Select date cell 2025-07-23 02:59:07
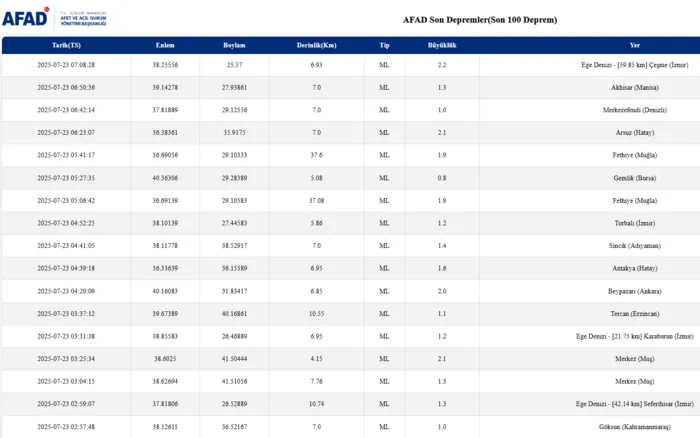700x438 pixels. tap(66, 404)
